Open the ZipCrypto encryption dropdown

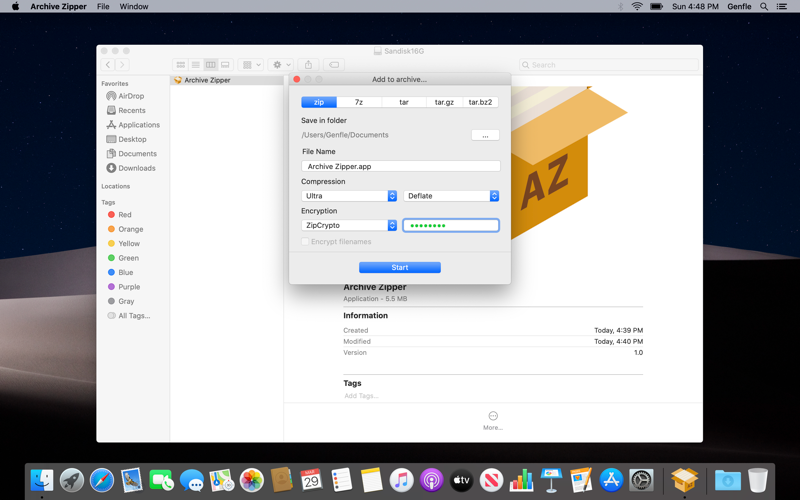[349, 225]
